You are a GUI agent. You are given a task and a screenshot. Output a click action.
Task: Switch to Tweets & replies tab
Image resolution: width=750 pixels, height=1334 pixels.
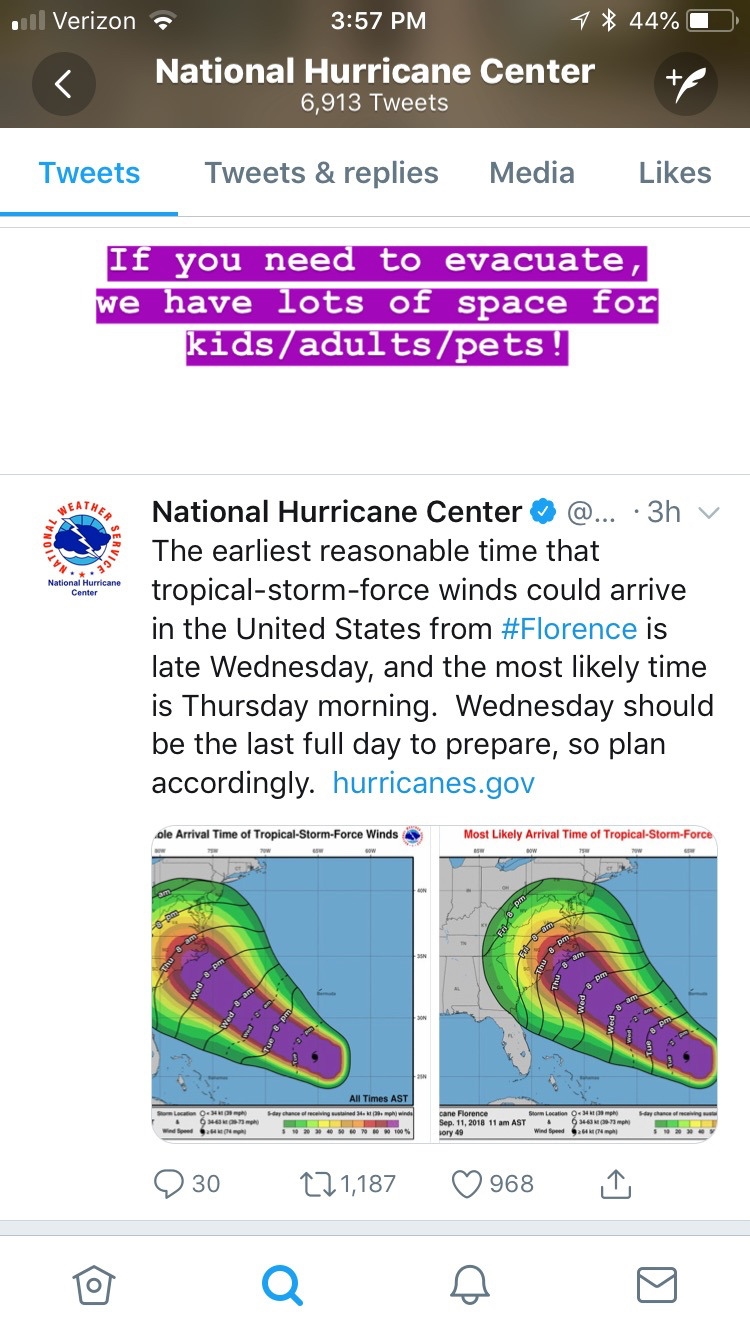tap(321, 173)
